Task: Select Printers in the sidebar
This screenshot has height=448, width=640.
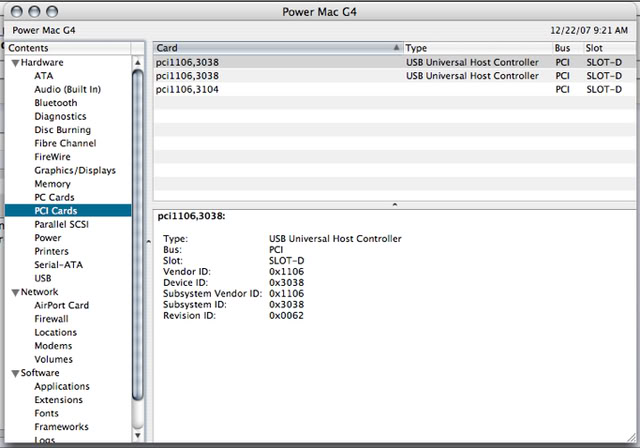Action: tap(51, 251)
